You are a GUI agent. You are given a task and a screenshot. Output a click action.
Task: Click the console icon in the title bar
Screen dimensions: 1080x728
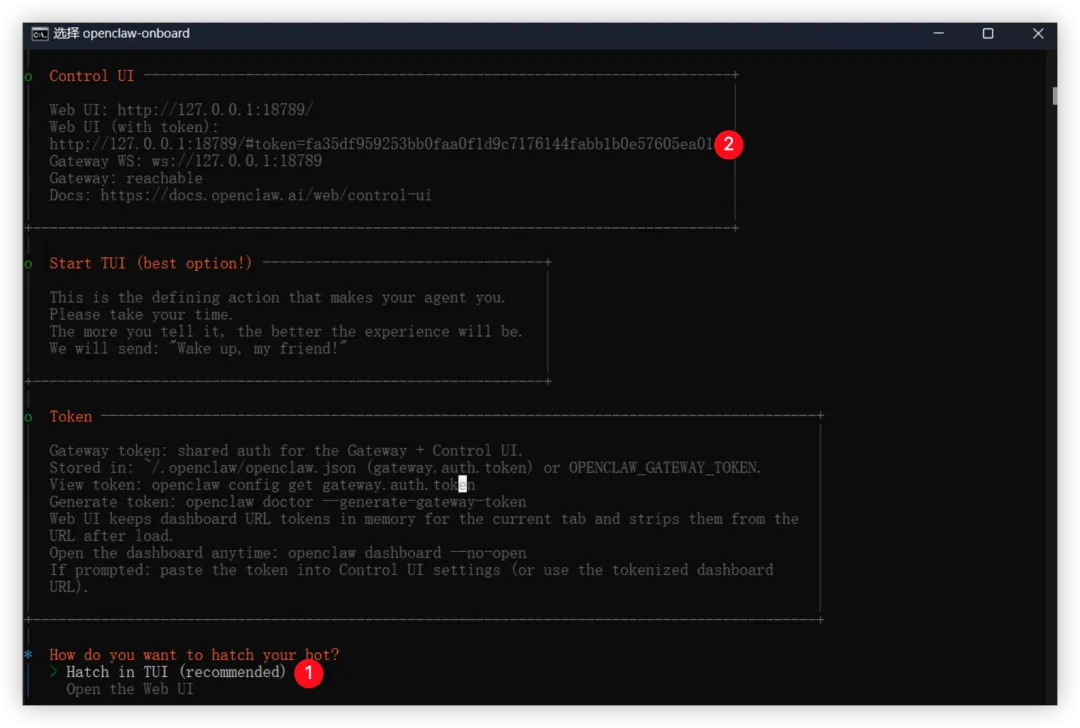click(40, 34)
